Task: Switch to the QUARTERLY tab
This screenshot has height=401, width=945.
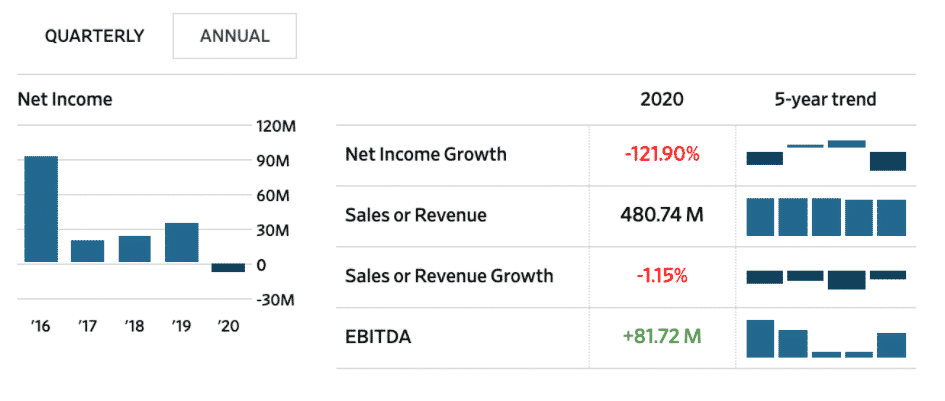Action: 95,36
